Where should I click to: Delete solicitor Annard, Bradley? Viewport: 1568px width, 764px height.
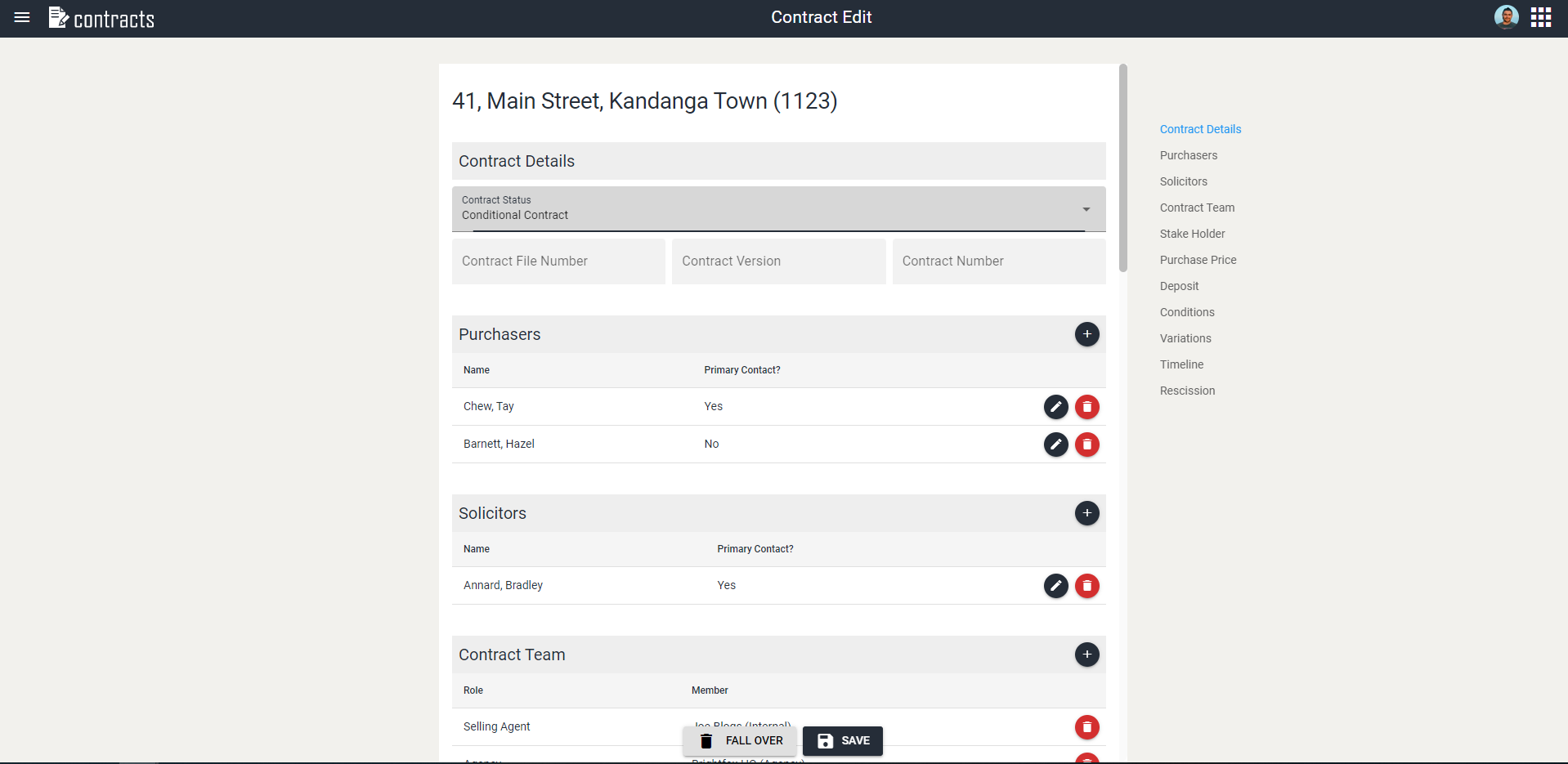(1086, 586)
